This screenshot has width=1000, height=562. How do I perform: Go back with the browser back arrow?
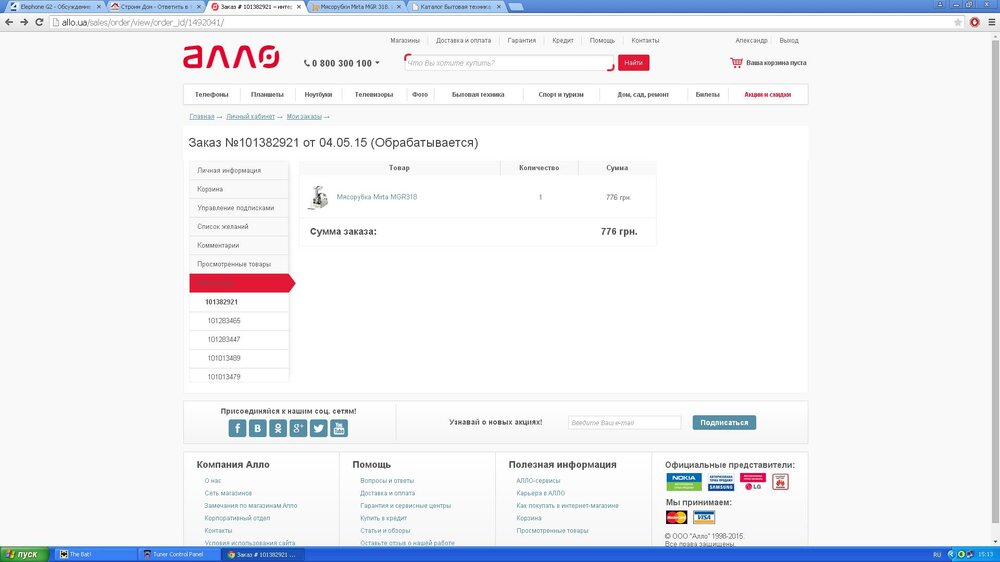click(9, 22)
